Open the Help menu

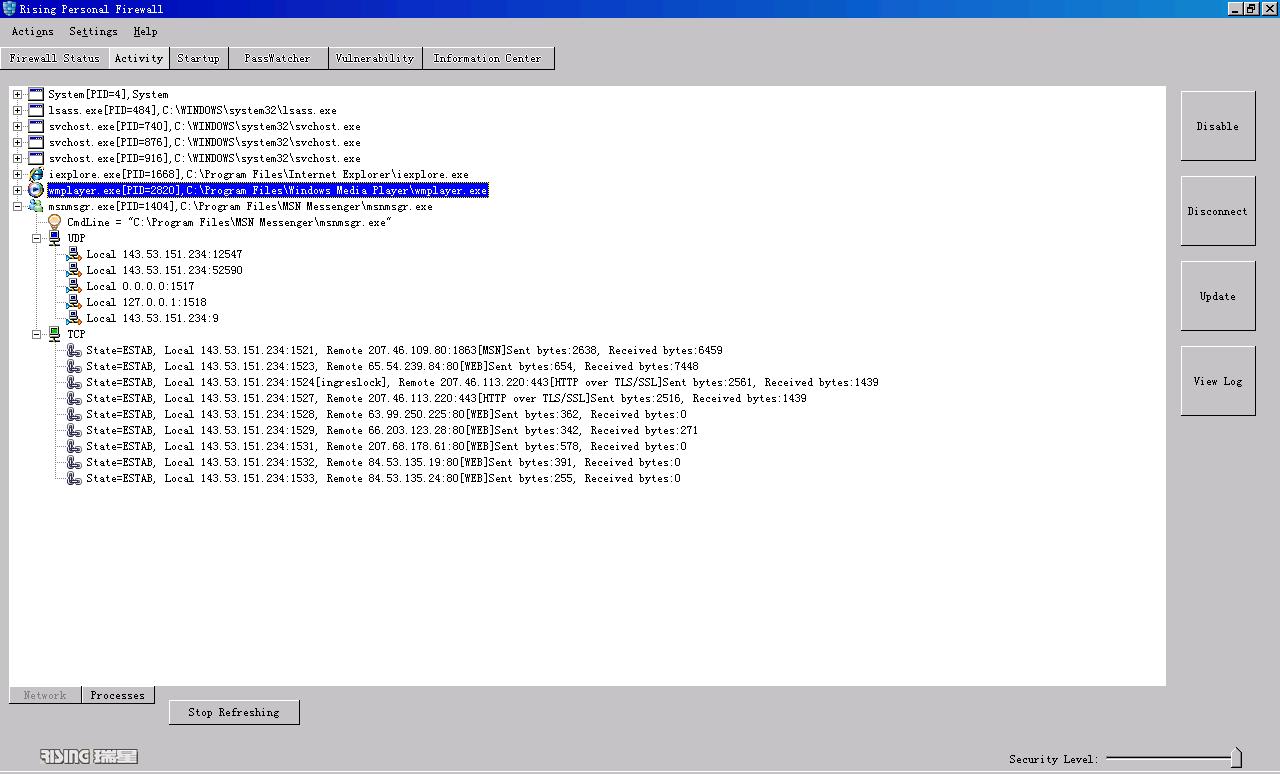[x=145, y=32]
